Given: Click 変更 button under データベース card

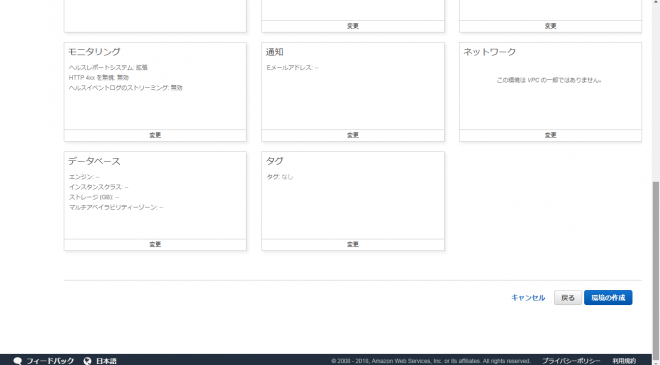Looking at the screenshot, I should [155, 244].
